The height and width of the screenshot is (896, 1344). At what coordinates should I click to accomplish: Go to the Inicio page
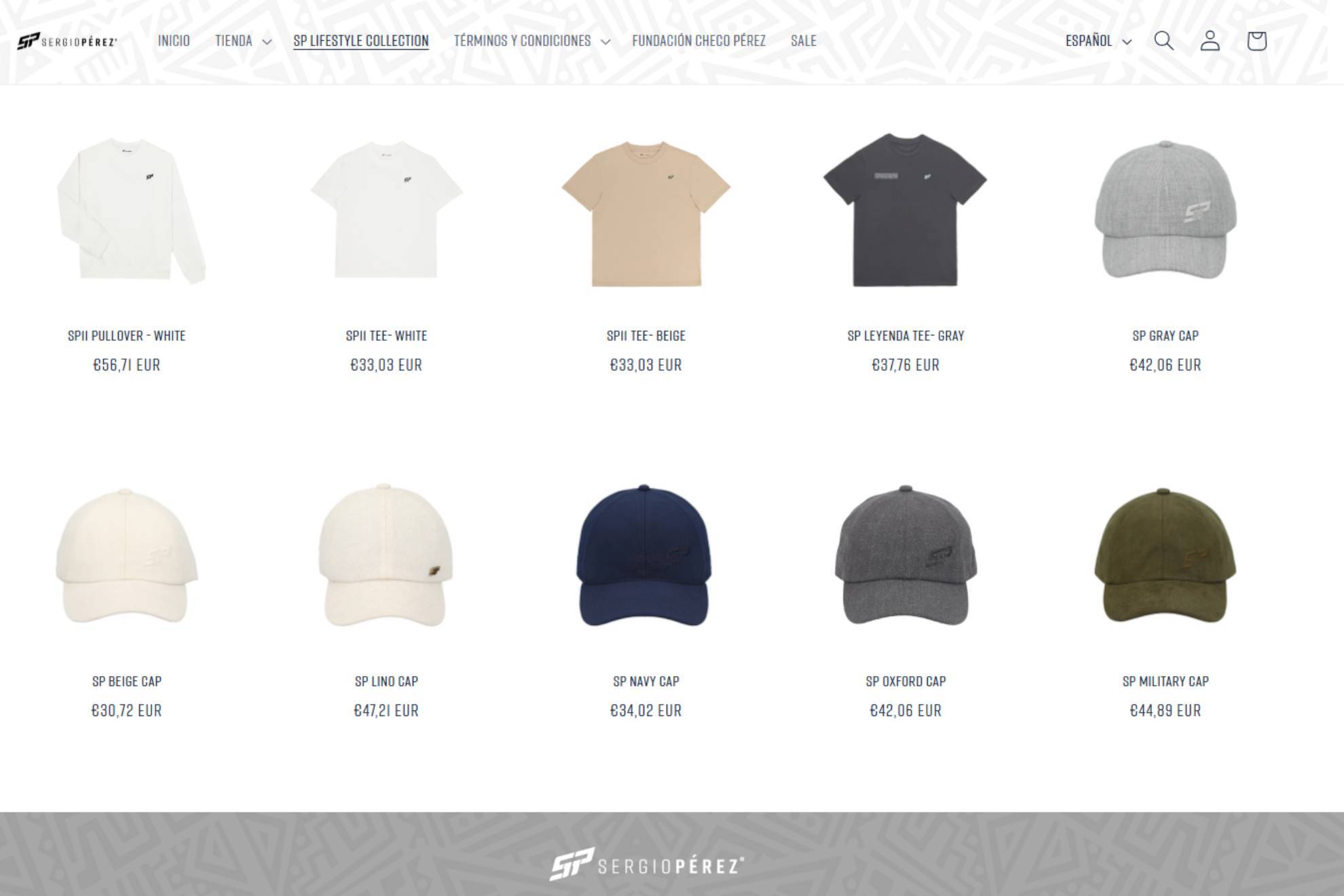tap(174, 41)
